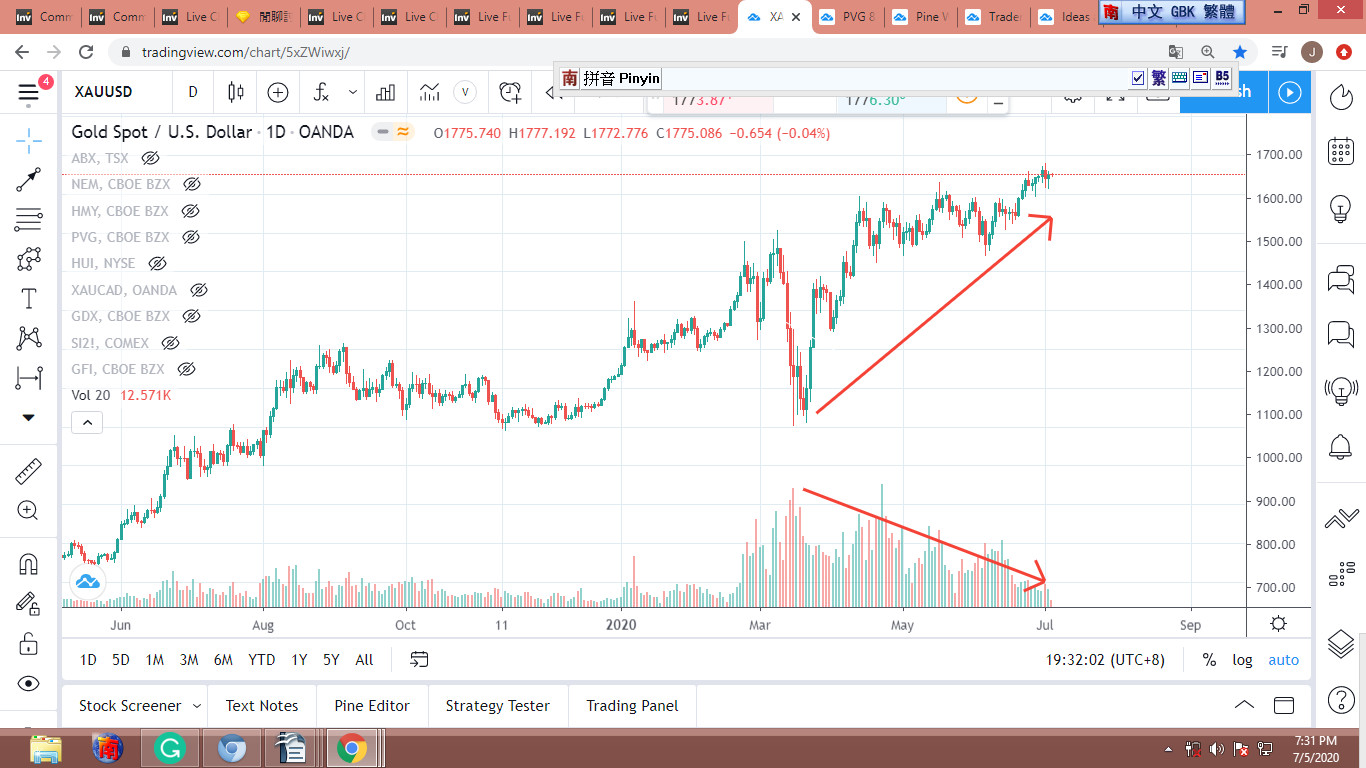1366x768 pixels.
Task: Show the hidden SI2!, COMEX series
Action: click(170, 343)
